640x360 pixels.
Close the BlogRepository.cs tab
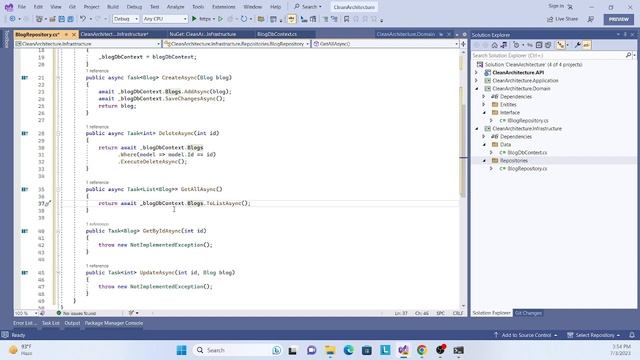[74, 34]
